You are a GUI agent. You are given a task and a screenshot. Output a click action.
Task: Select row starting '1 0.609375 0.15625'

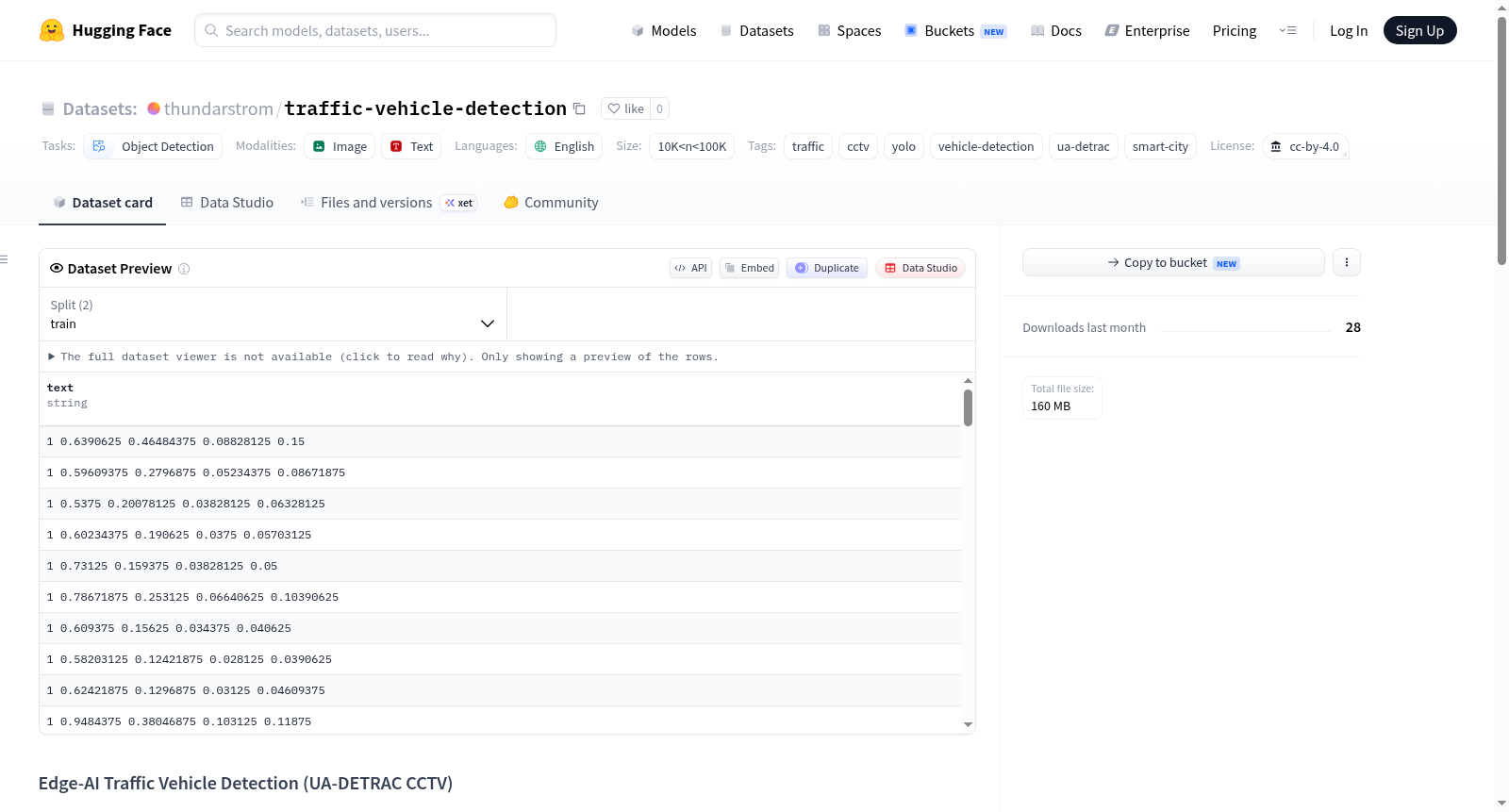tap(500, 628)
